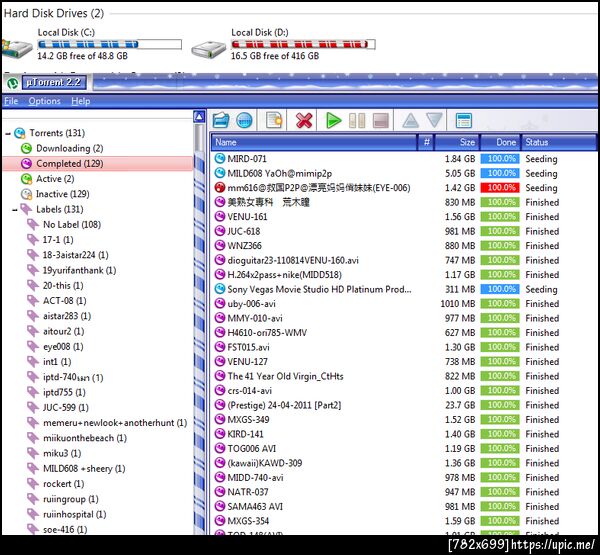This screenshot has width=600, height=555.
Task: Click the red X Remove torrent icon
Action: pyautogui.click(x=304, y=121)
